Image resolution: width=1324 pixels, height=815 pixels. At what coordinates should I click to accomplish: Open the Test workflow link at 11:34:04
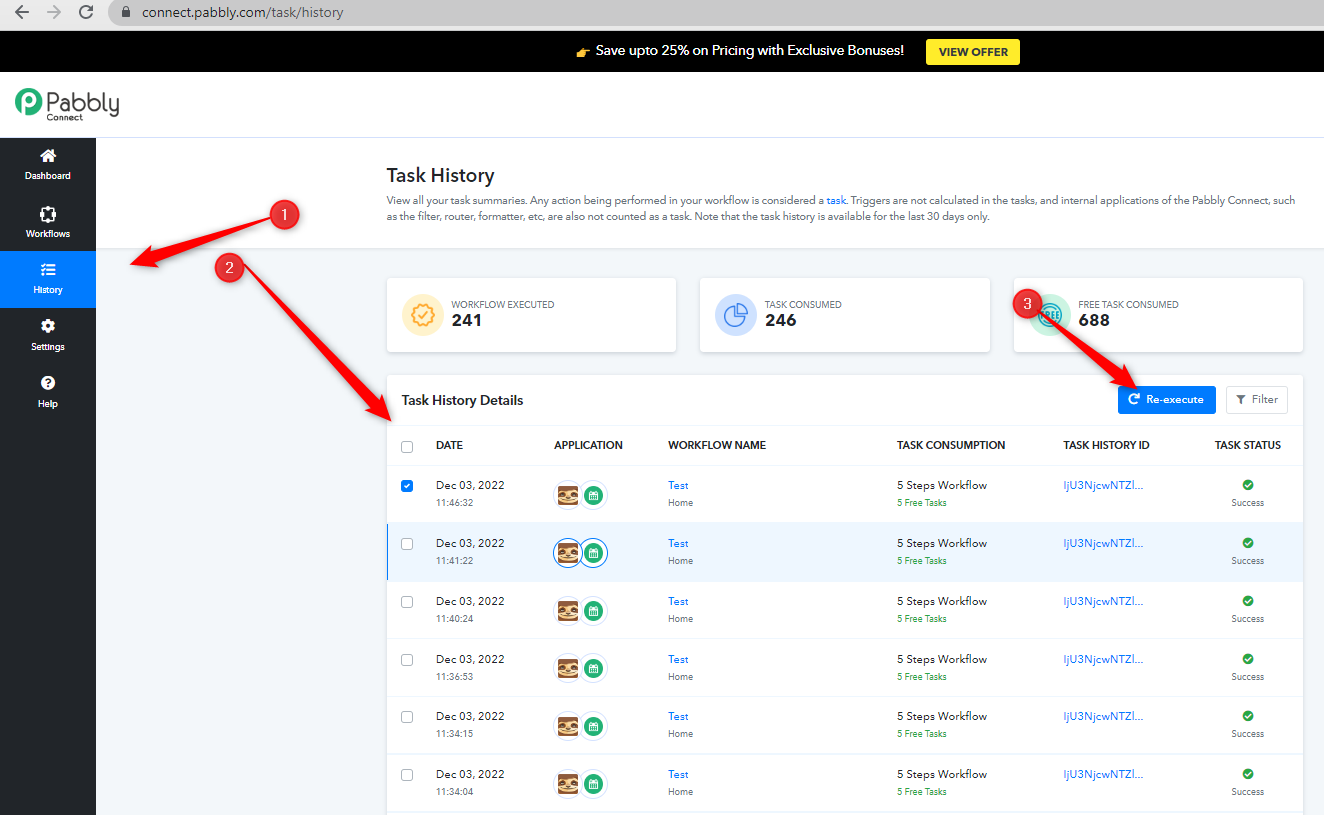[x=678, y=775]
